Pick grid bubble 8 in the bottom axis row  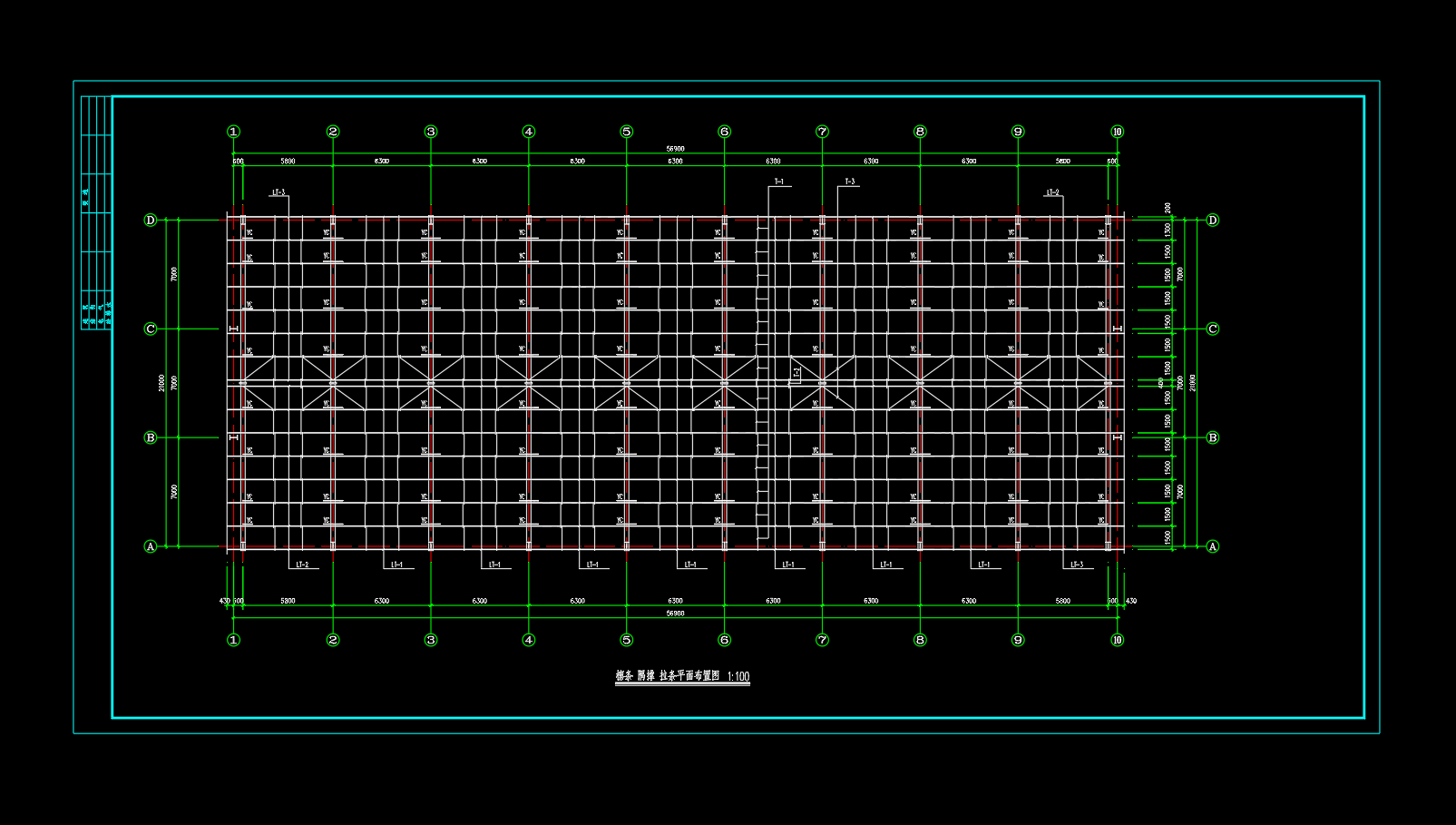(920, 640)
